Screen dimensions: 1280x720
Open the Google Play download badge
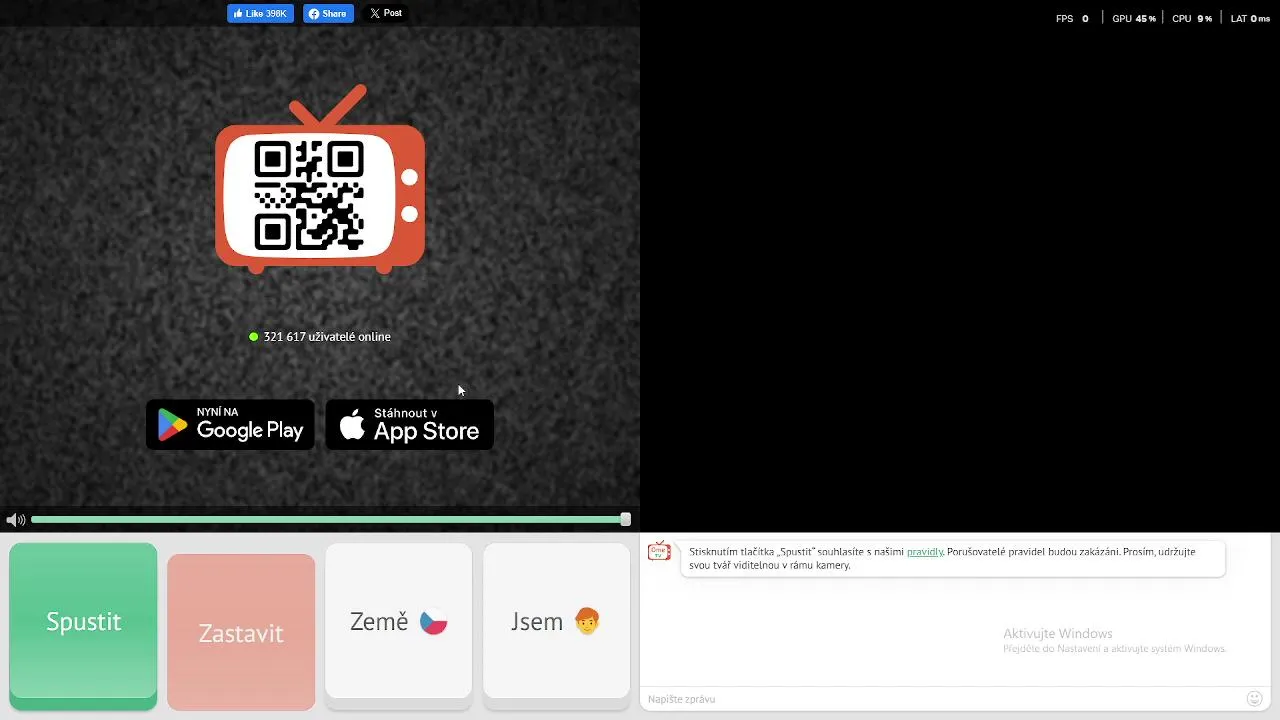[230, 425]
